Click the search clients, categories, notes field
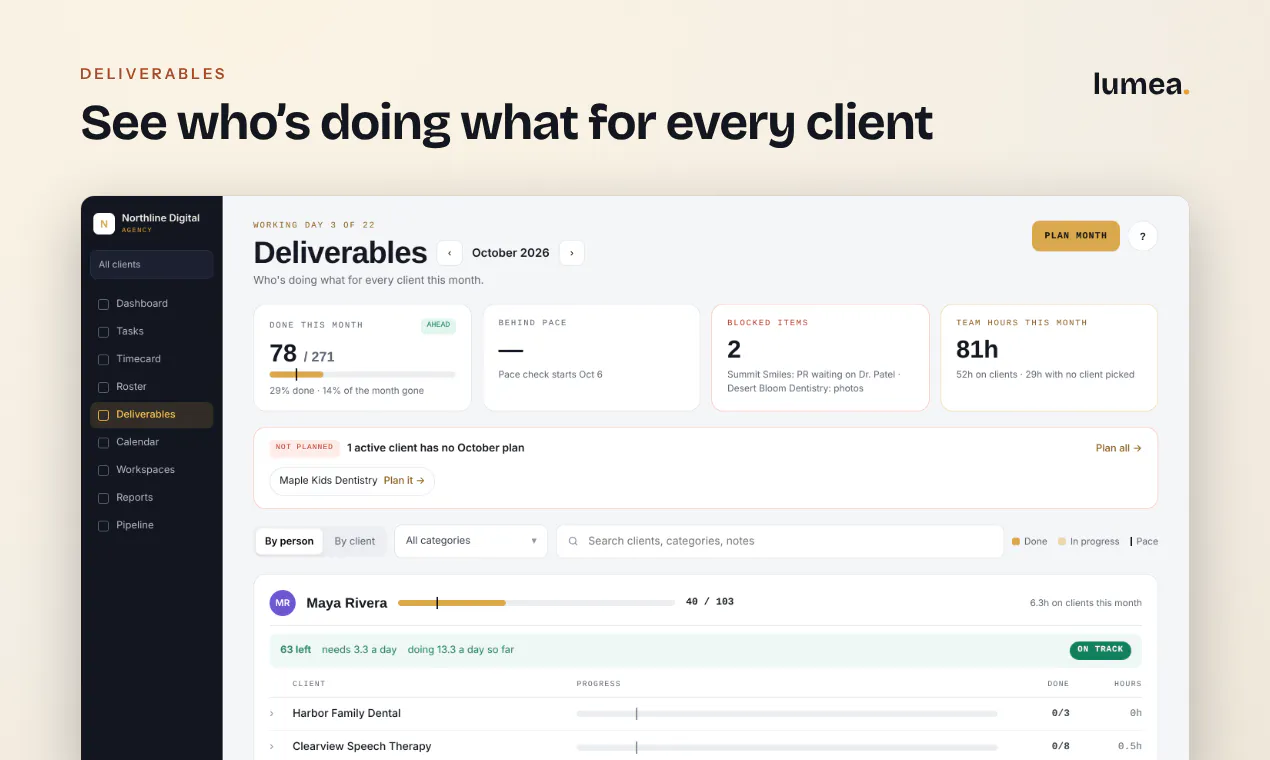 [x=780, y=541]
